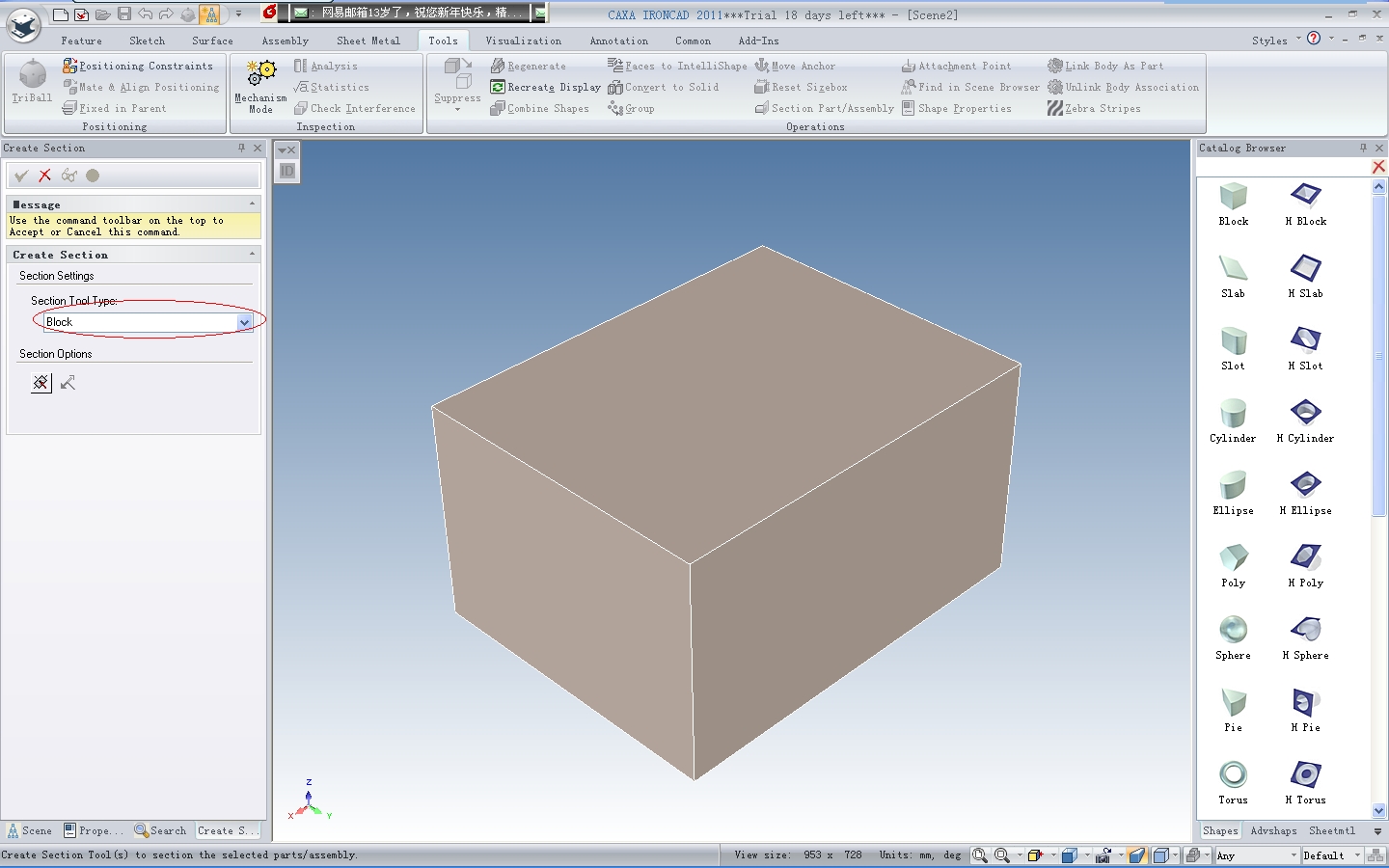Open the Default configuration dropdown
This screenshot has width=1389, height=868.
tap(1356, 855)
